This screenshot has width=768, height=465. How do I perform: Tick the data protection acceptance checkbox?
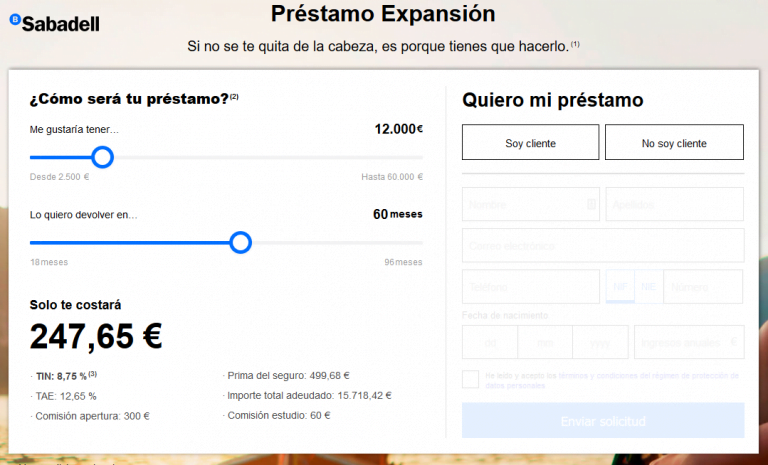pyautogui.click(x=470, y=379)
